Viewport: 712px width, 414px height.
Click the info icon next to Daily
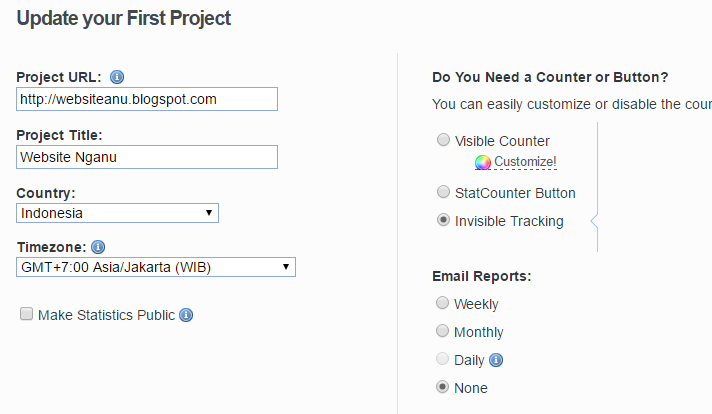pyautogui.click(x=496, y=360)
